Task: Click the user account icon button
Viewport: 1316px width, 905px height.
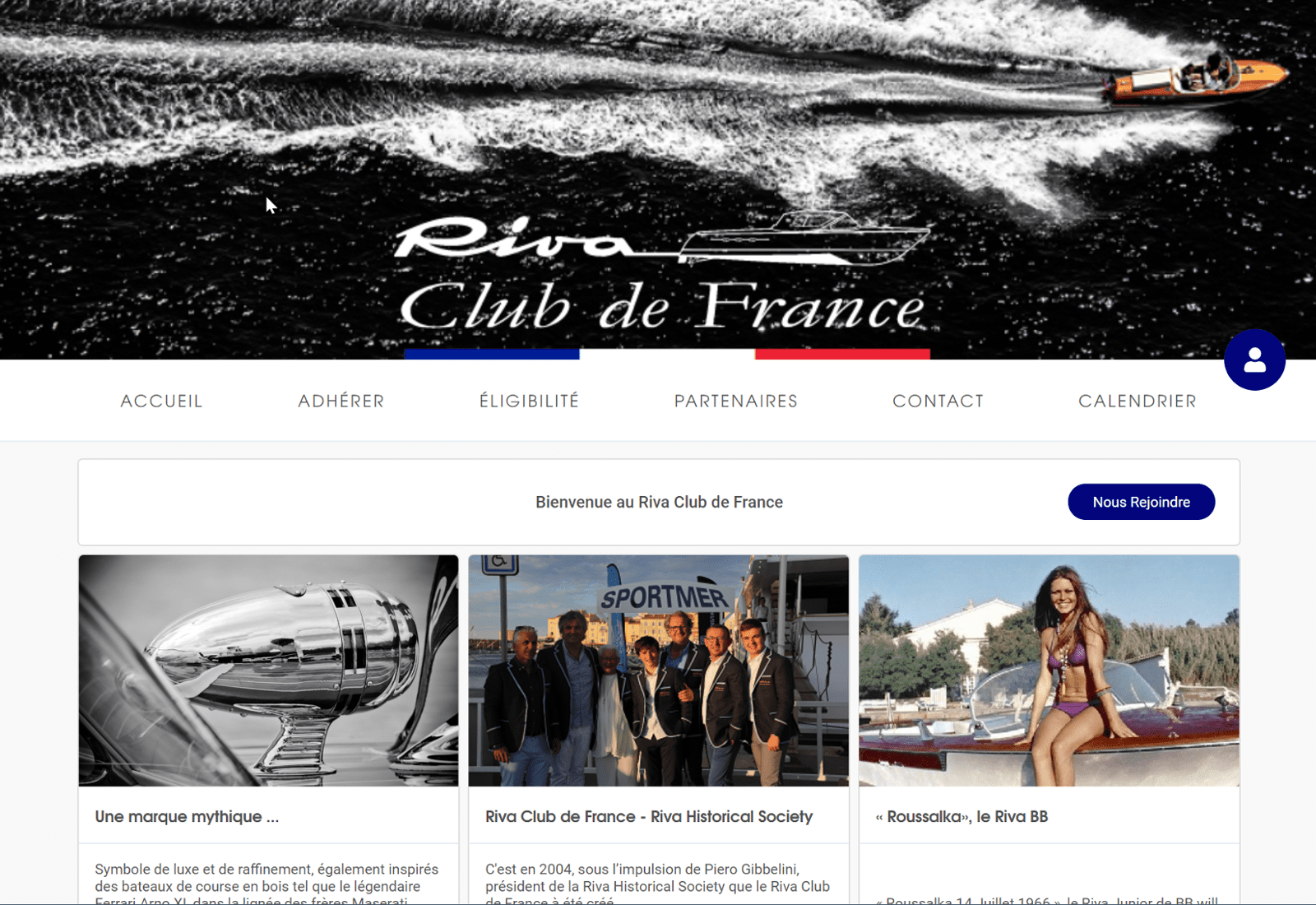Action: click(x=1254, y=360)
